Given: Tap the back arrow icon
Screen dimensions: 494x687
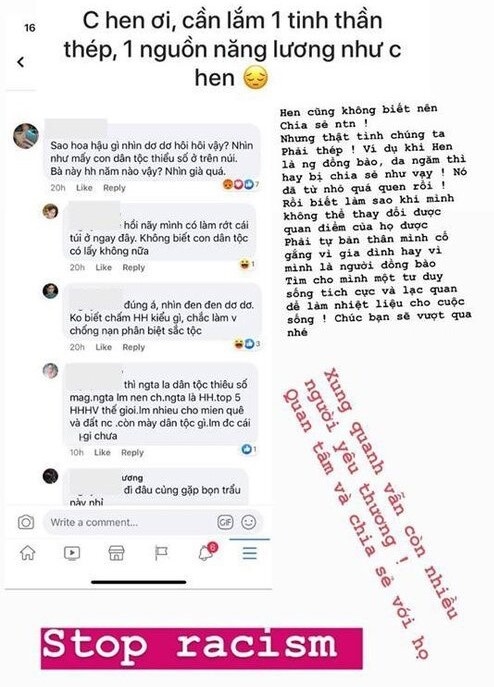Looking at the screenshot, I should (21, 62).
